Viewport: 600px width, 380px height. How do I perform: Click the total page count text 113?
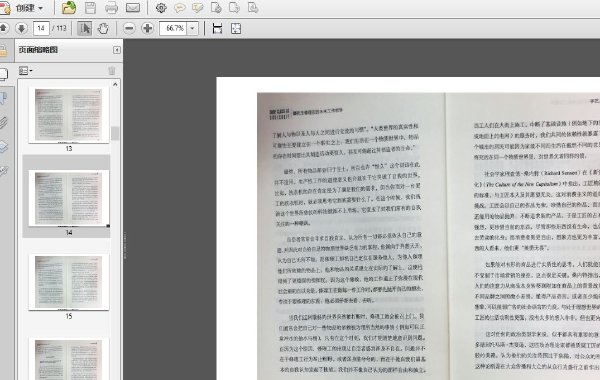click(x=61, y=28)
